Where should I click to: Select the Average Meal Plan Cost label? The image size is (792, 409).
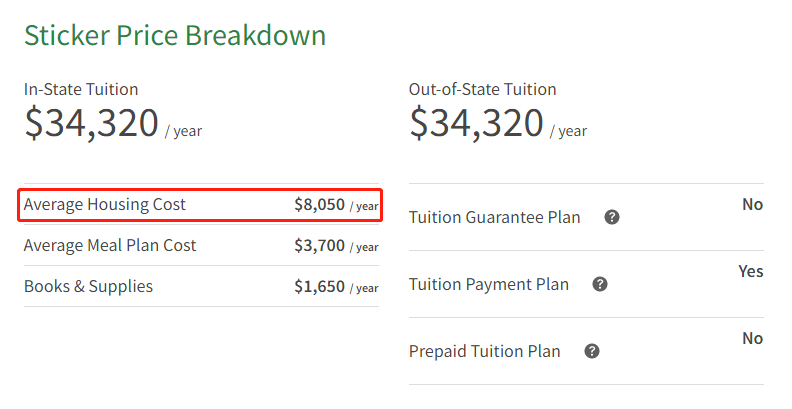pos(110,245)
